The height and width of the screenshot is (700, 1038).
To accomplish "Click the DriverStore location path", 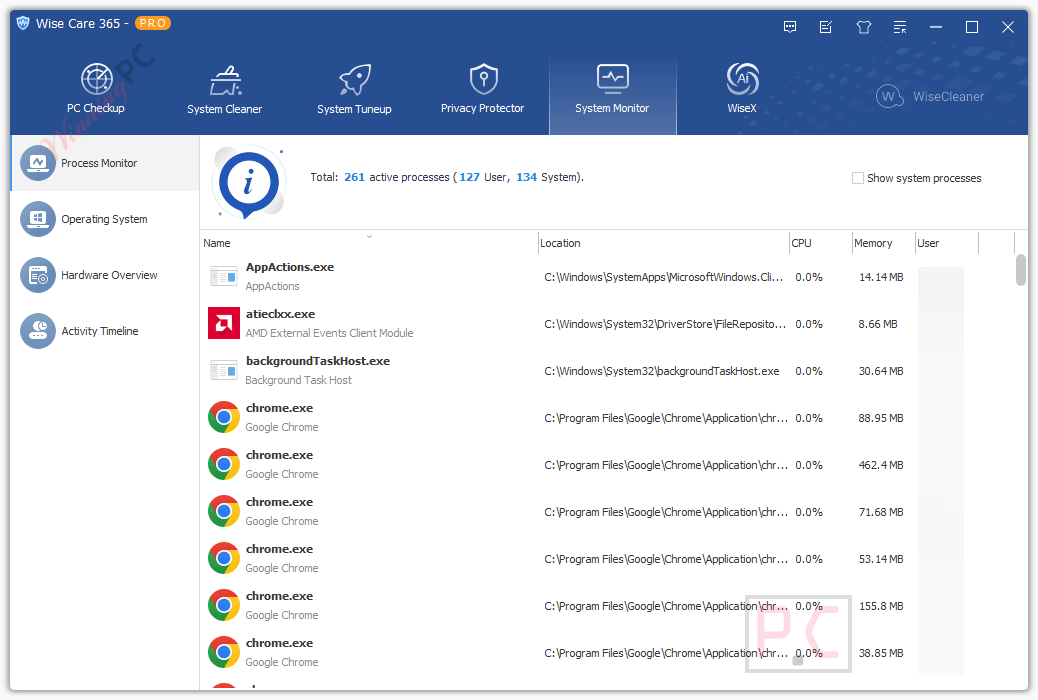I will coord(665,325).
